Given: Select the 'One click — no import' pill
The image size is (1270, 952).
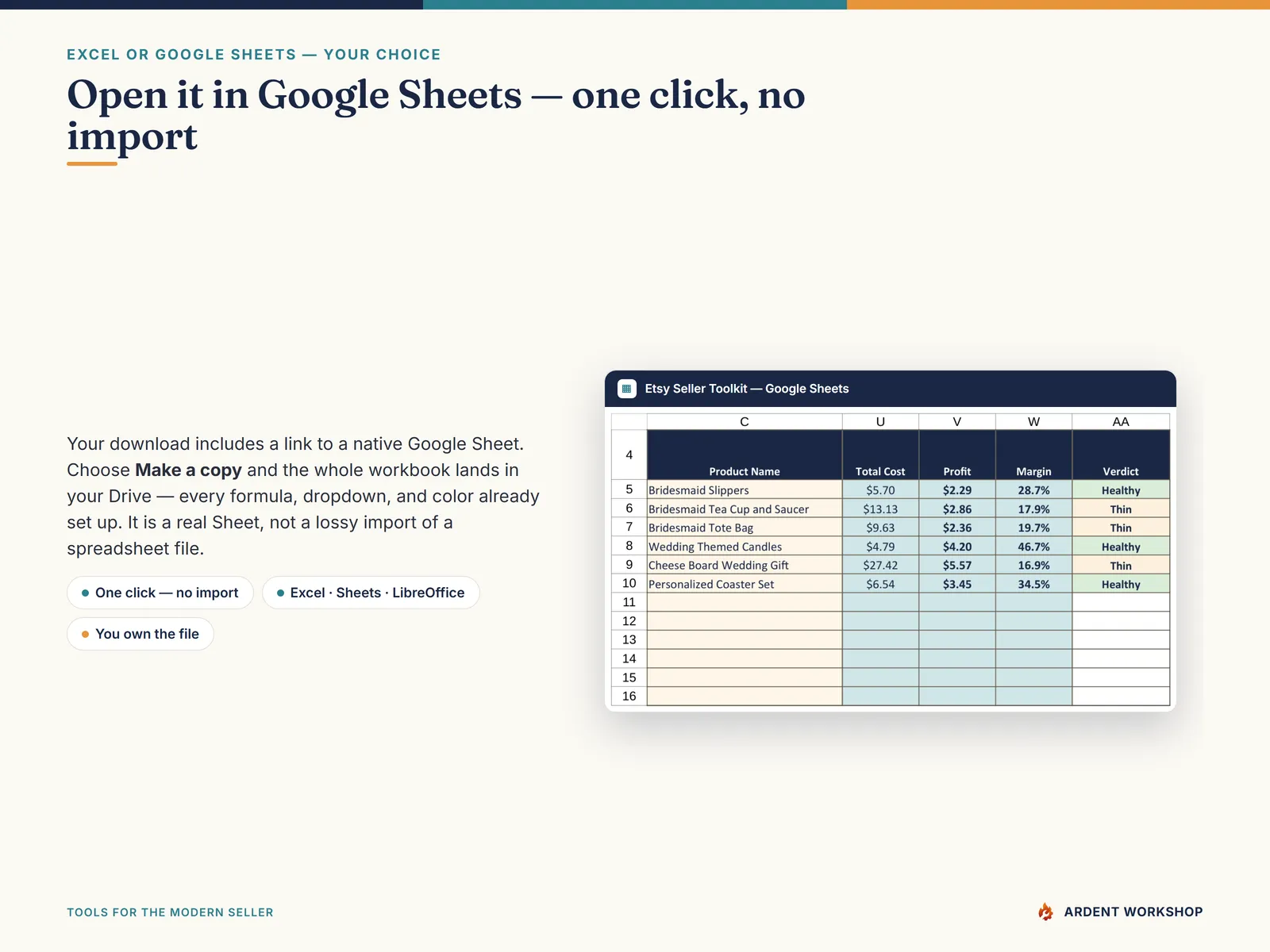Looking at the screenshot, I should tap(160, 593).
